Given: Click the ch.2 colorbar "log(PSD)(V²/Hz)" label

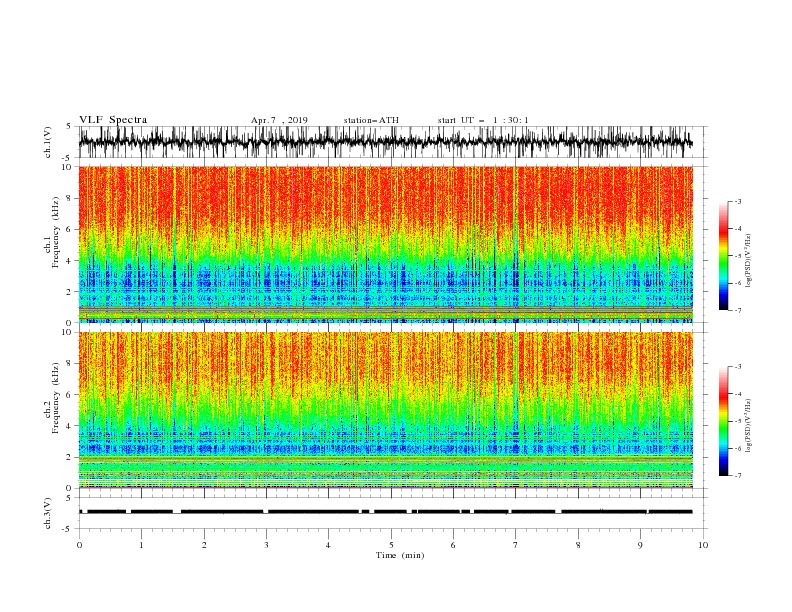Looking at the screenshot, I should (748, 425).
